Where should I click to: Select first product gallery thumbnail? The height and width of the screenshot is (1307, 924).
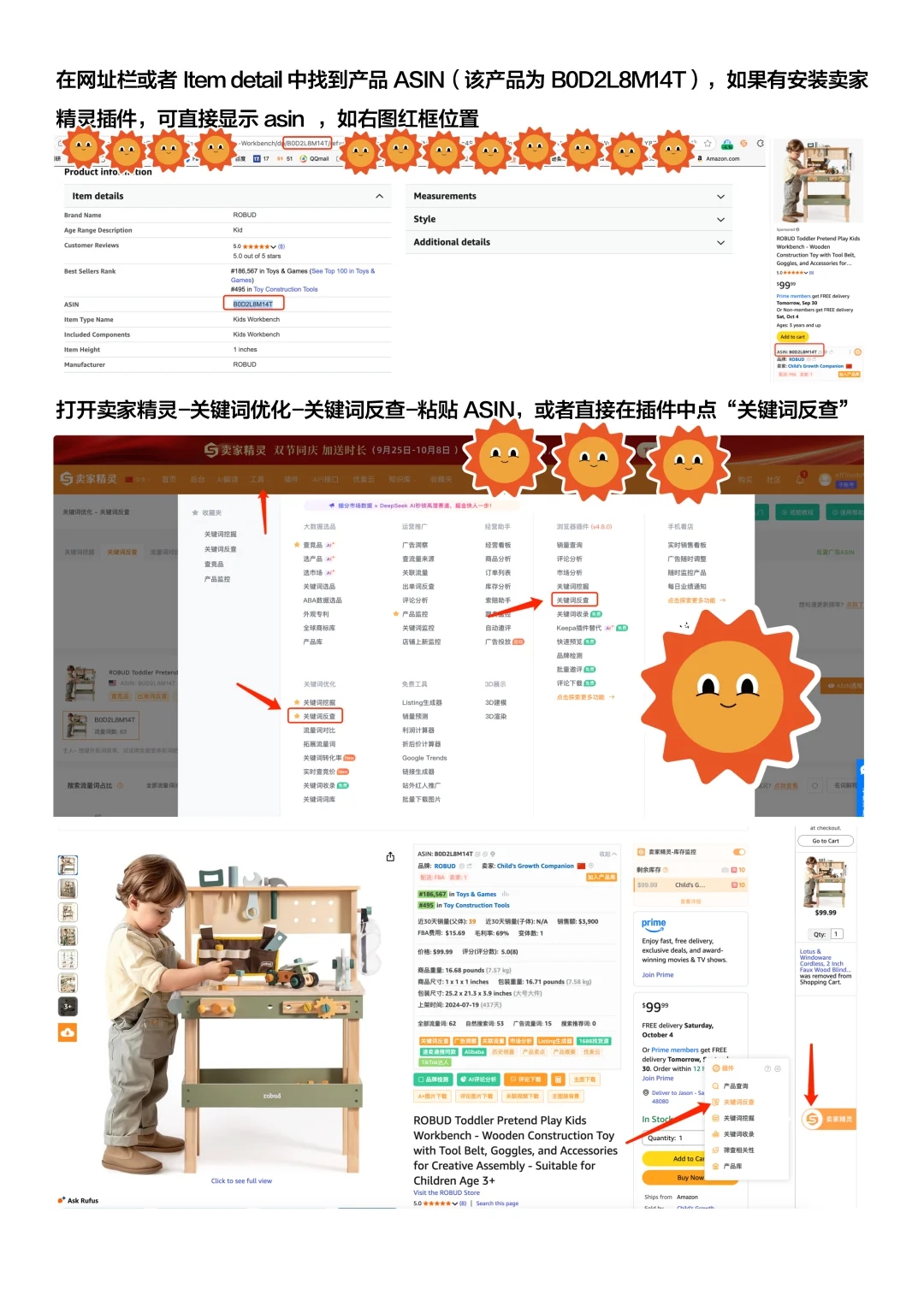[x=68, y=865]
